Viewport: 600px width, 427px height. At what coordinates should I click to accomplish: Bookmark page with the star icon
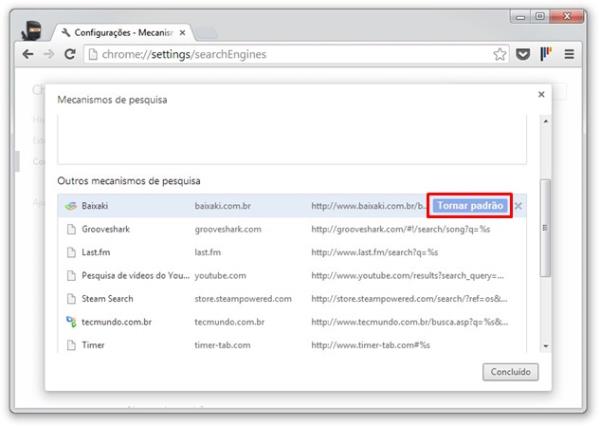click(499, 54)
